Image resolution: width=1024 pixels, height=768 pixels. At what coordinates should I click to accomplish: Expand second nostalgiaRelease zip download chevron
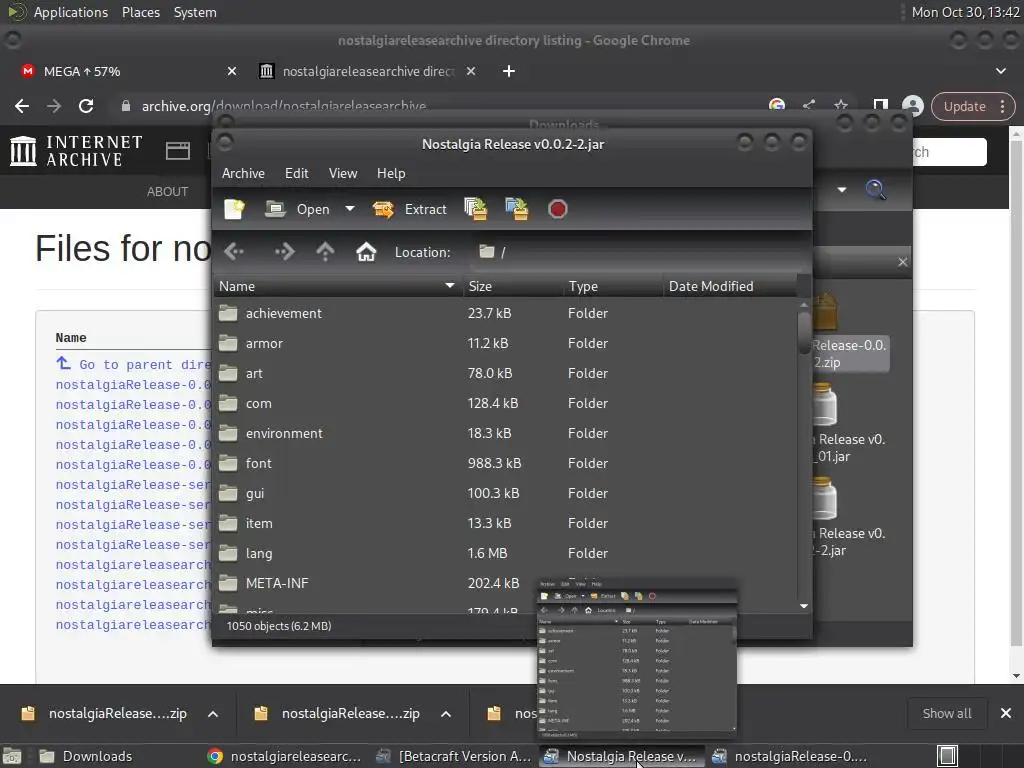[x=446, y=714]
